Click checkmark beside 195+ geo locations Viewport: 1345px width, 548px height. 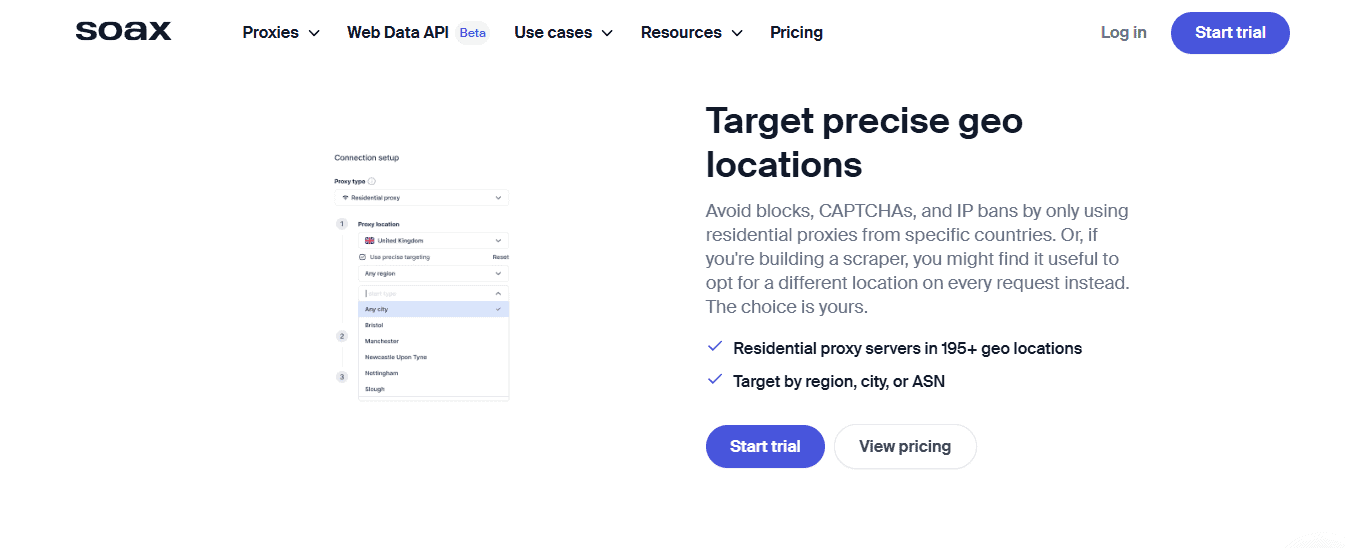pos(715,347)
